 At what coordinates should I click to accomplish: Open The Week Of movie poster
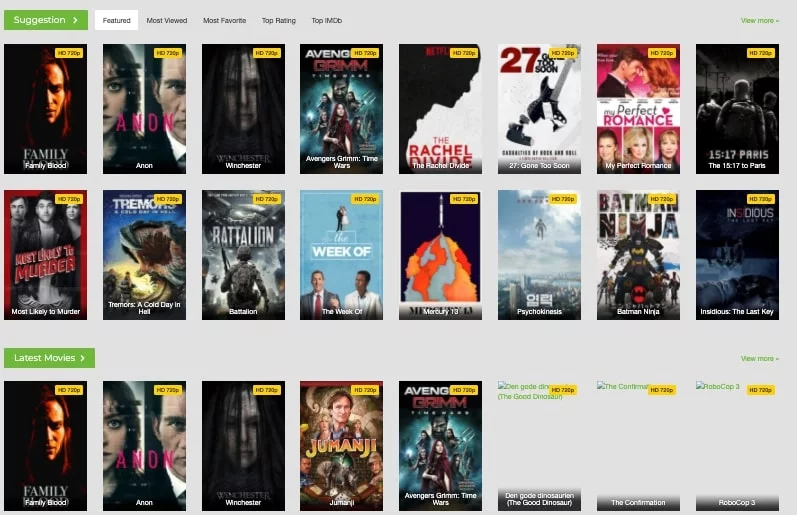tap(341, 254)
